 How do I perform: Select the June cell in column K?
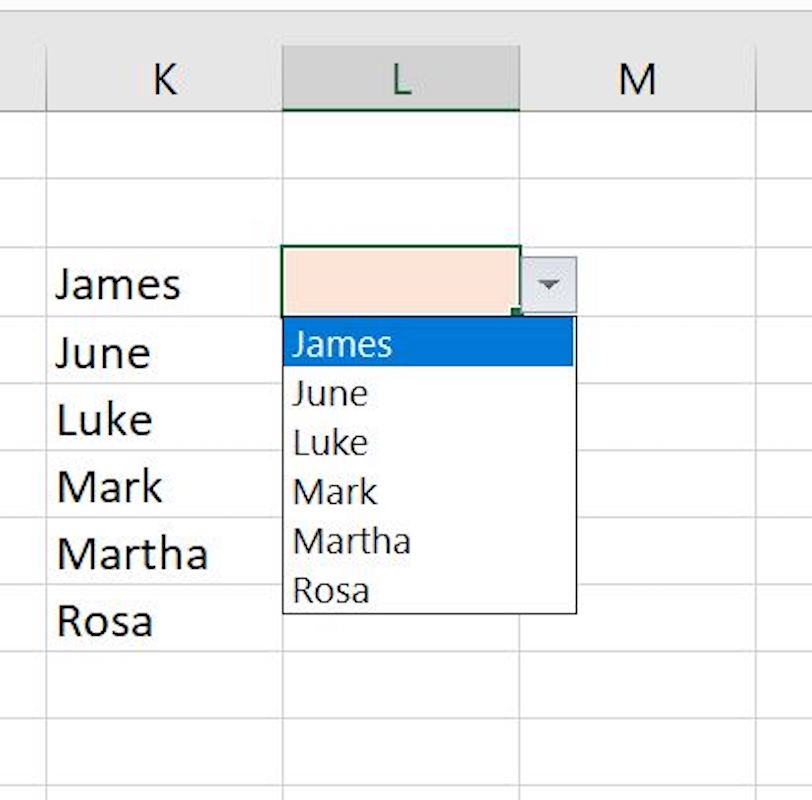click(x=164, y=352)
